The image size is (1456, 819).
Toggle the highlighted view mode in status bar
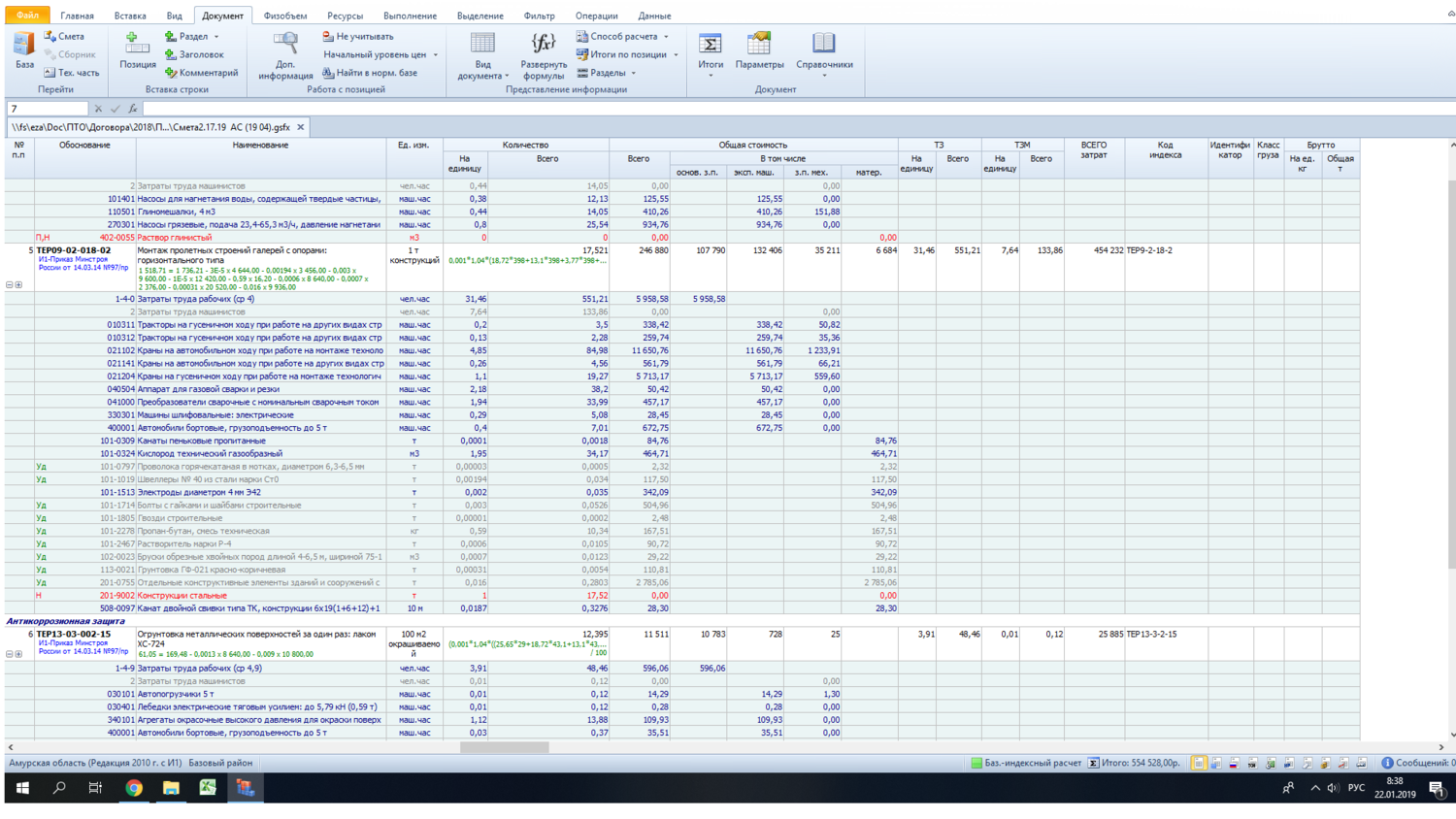[x=1198, y=764]
